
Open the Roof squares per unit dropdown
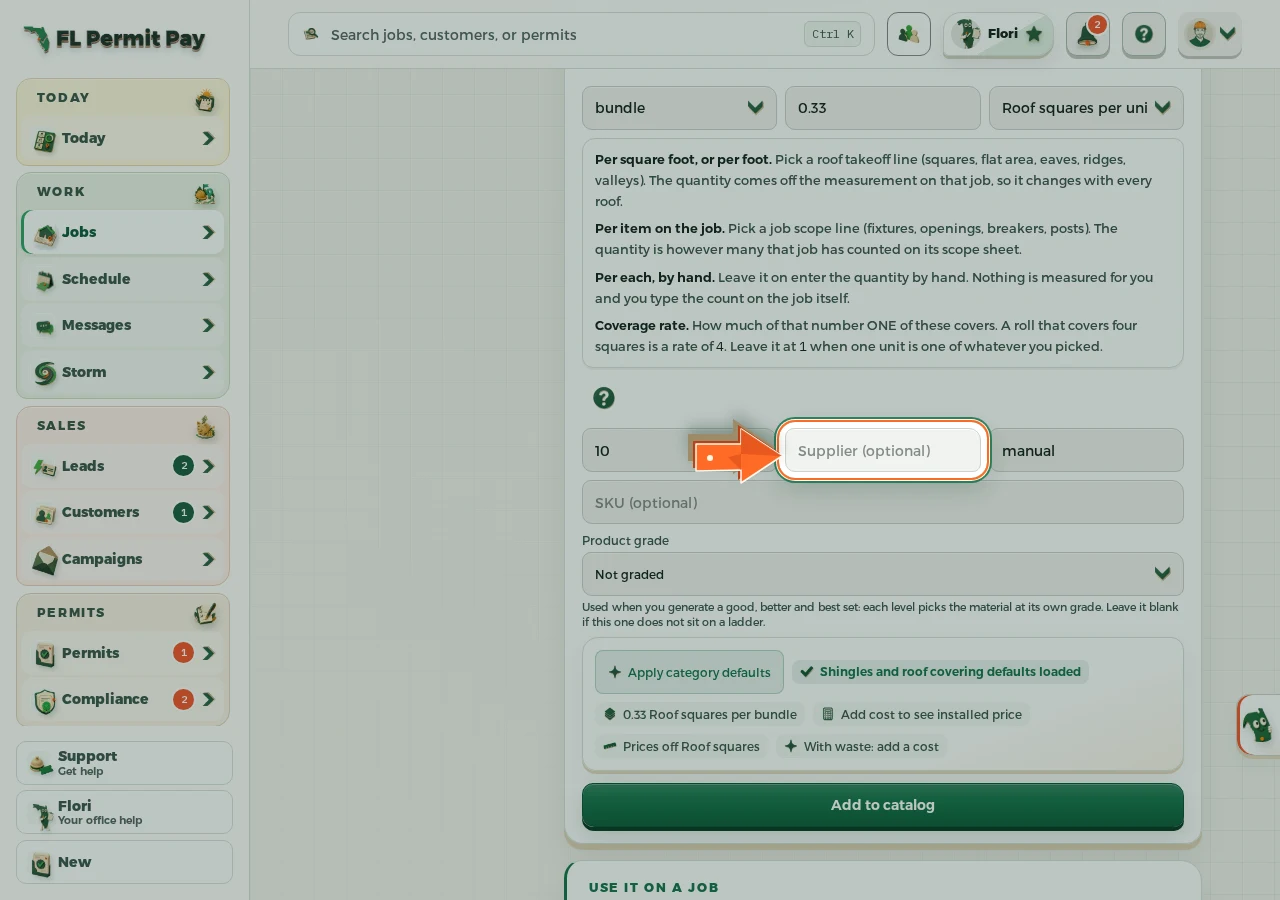(1086, 108)
